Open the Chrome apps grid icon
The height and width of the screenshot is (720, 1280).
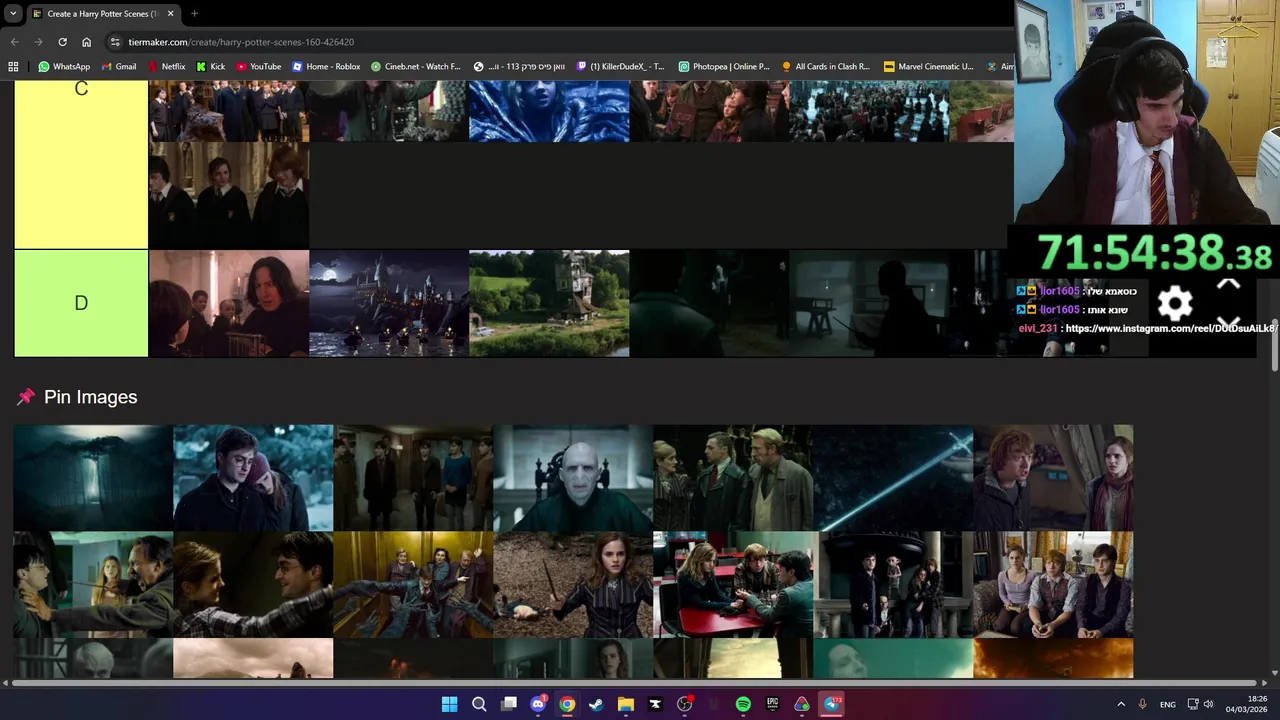tap(13, 67)
